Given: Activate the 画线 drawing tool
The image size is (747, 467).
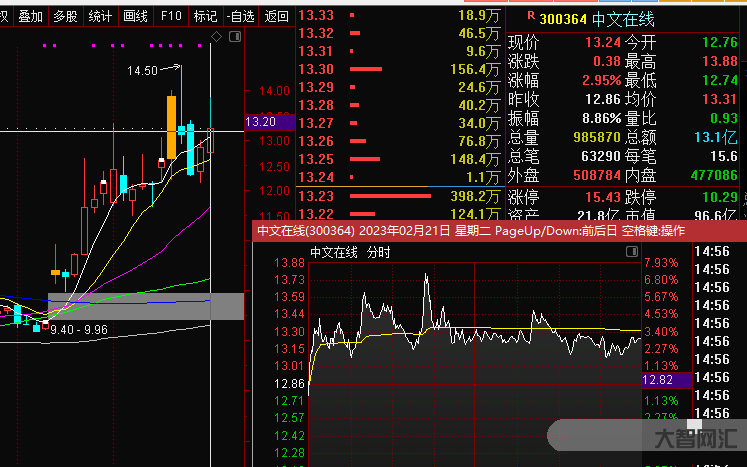Looking at the screenshot, I should pos(135,16).
